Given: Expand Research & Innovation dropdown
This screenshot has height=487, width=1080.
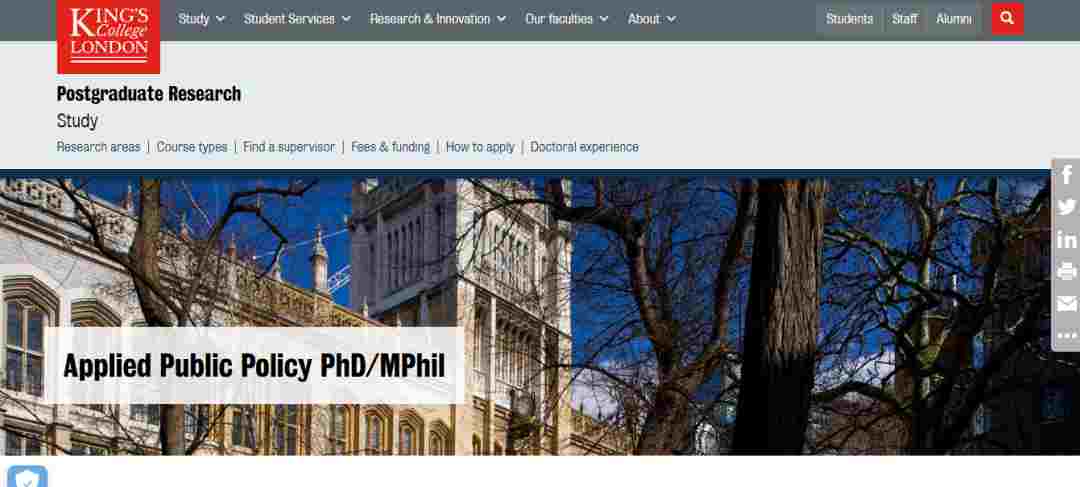Looking at the screenshot, I should pos(437,19).
